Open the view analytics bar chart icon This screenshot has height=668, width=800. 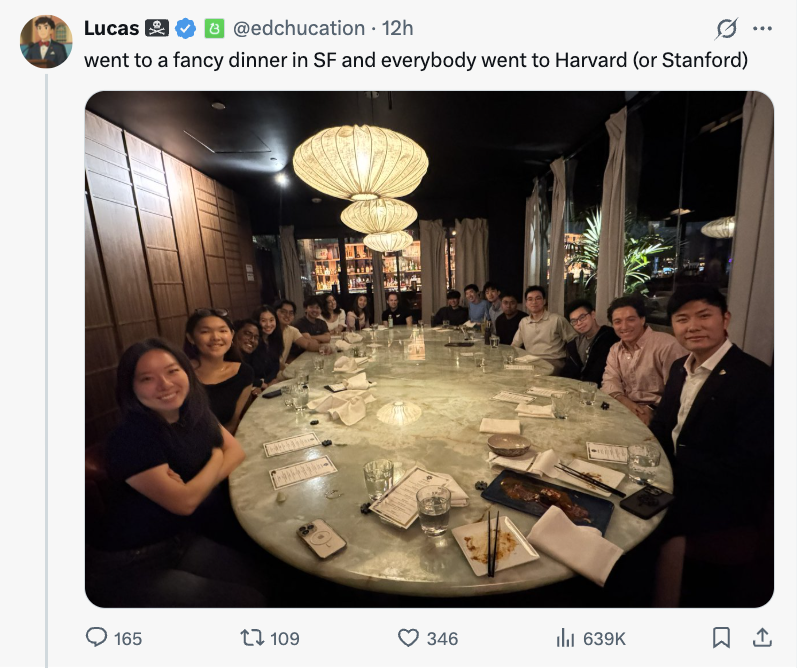(567, 637)
